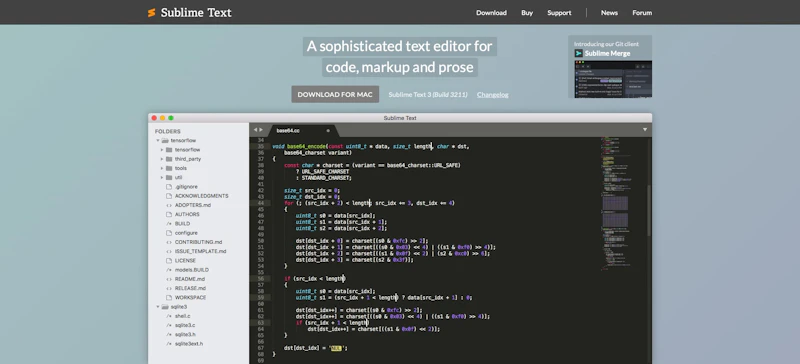This screenshot has height=364, width=800.
Task: Click line number 44 in the gutter
Action: 261,203
